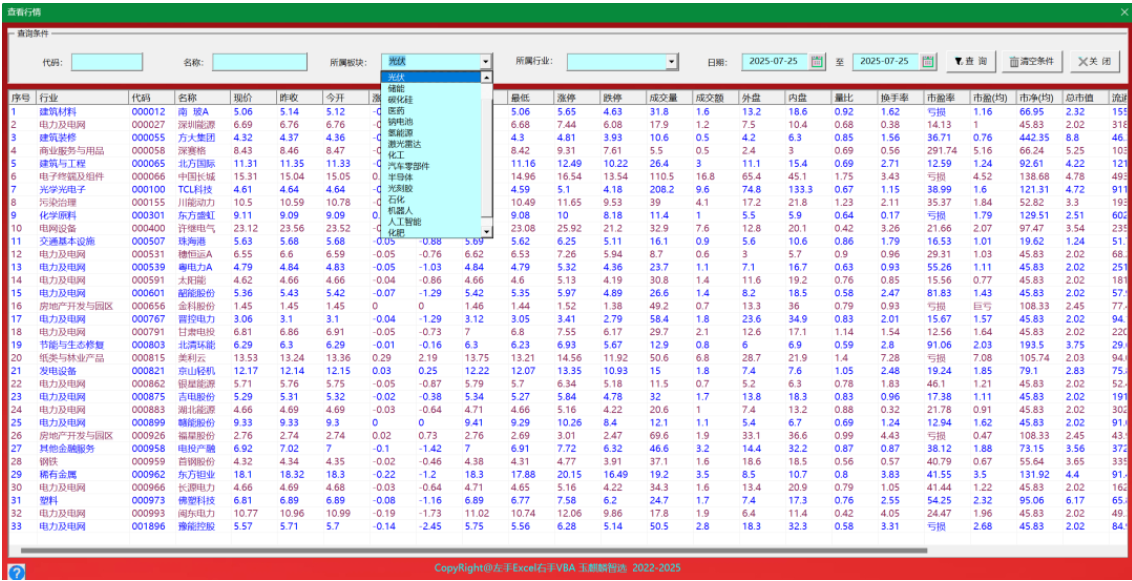Click stock code 000959

click(148, 461)
